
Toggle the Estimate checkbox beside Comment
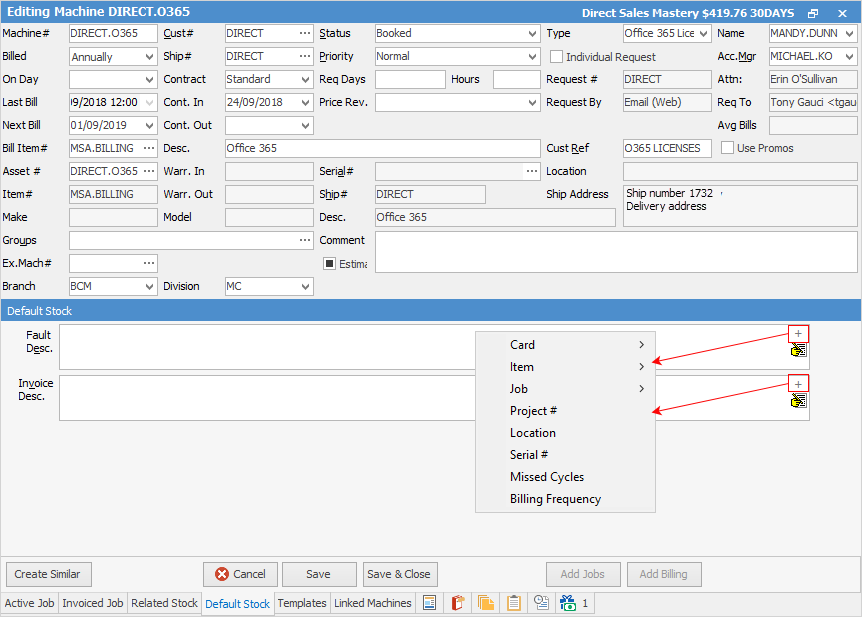pyautogui.click(x=329, y=264)
